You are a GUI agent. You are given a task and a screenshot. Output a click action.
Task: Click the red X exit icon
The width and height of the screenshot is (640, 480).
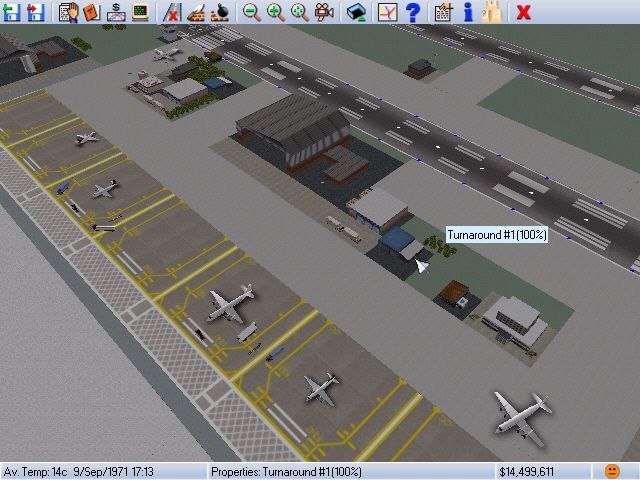[522, 12]
